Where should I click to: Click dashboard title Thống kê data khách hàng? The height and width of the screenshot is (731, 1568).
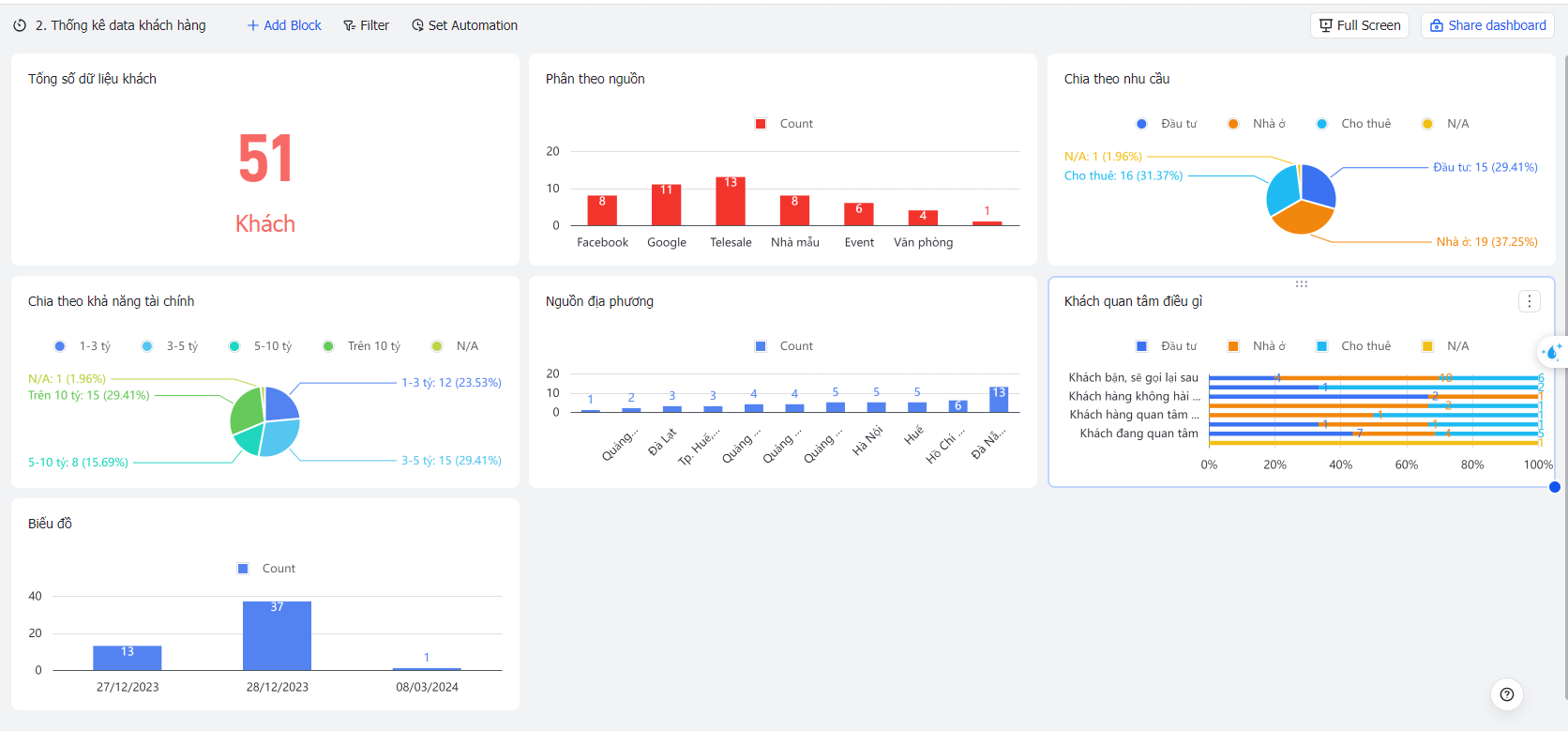pyautogui.click(x=120, y=25)
